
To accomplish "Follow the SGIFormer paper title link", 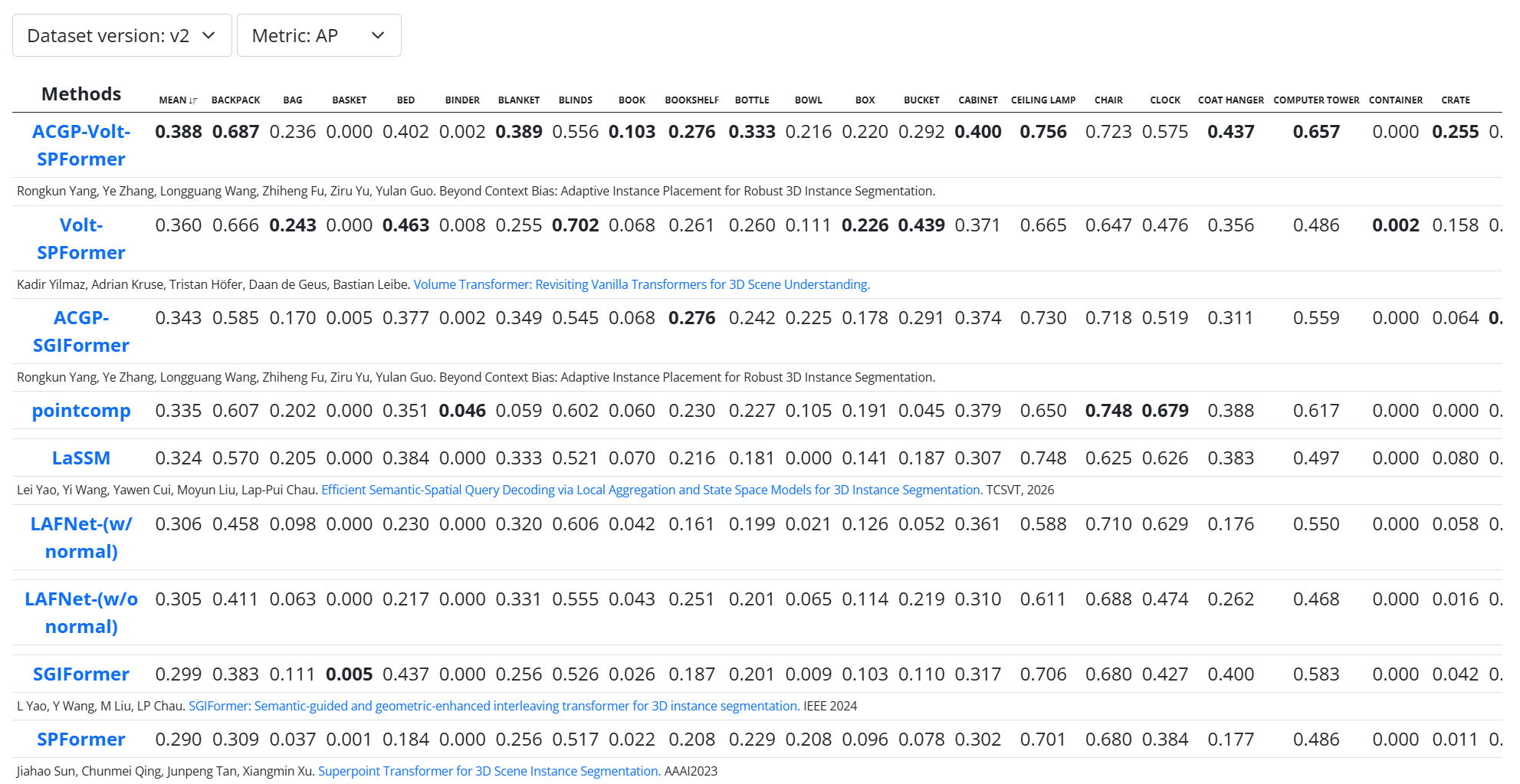I will tap(494, 706).
